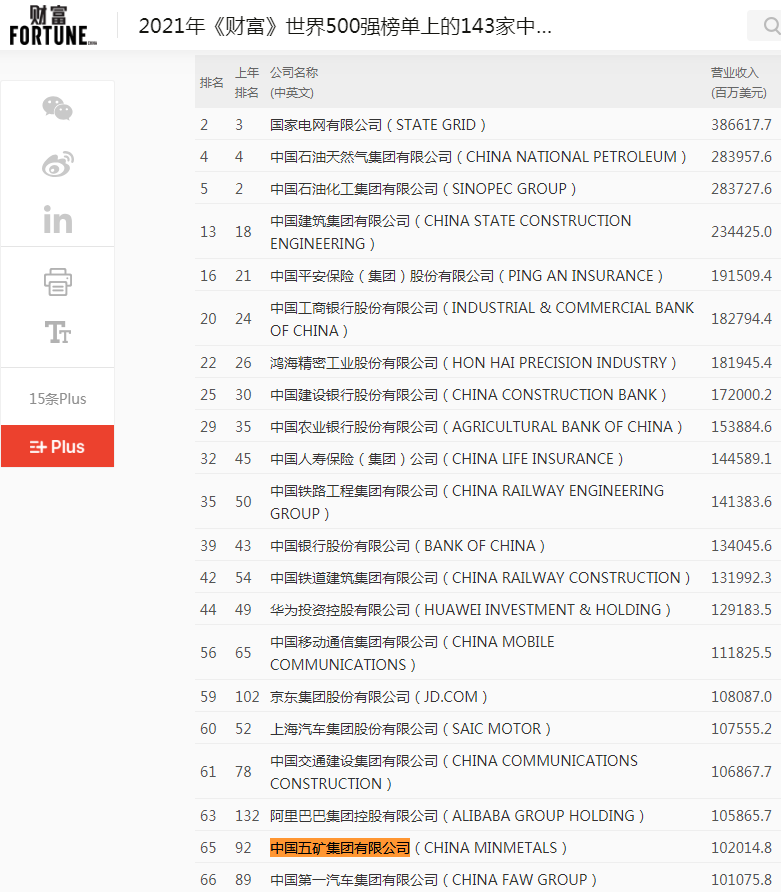
Task: Click revenue value 182794.4
Action: tap(741, 319)
